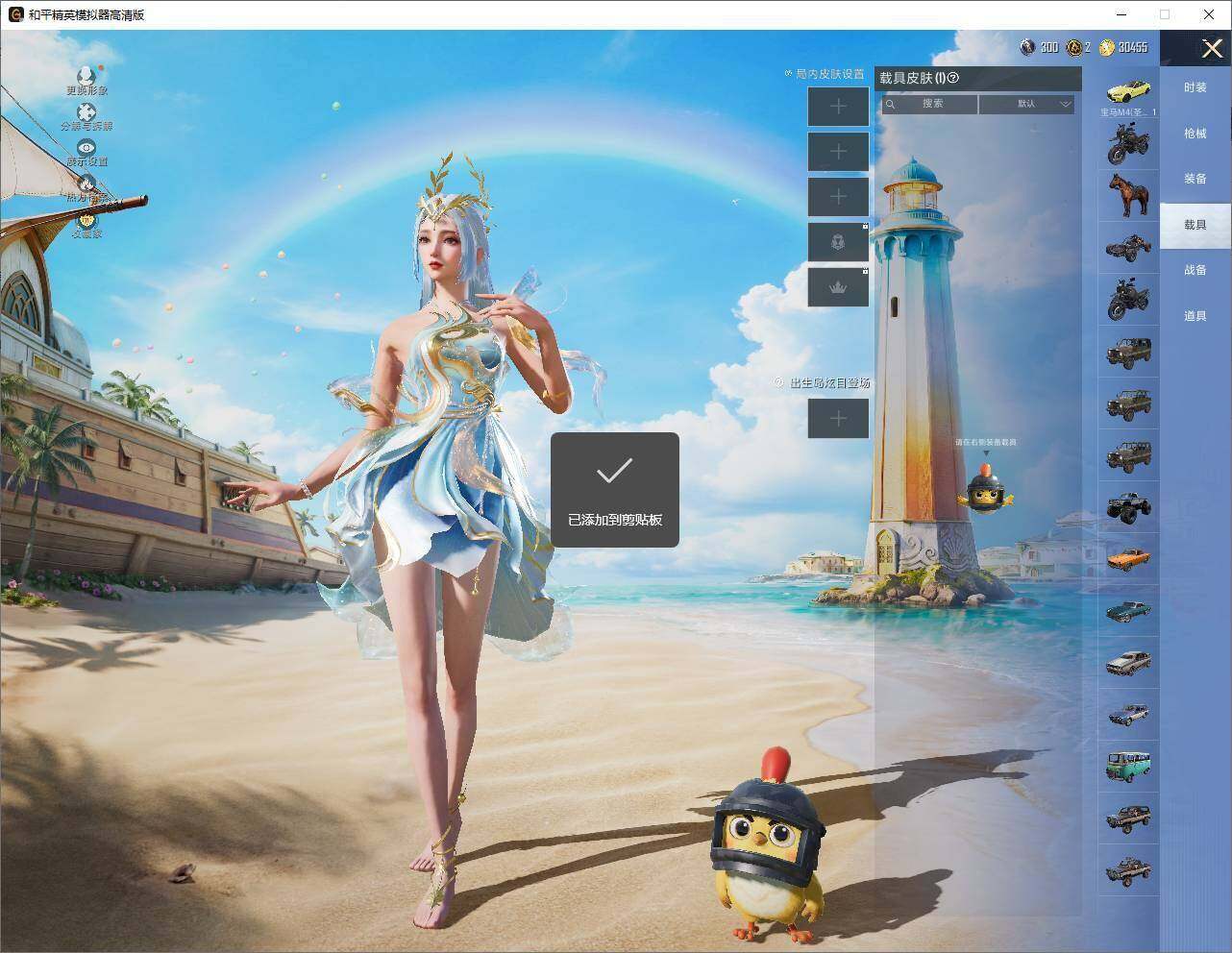Switch to the 道具 tab
This screenshot has height=953, width=1232.
[1195, 316]
